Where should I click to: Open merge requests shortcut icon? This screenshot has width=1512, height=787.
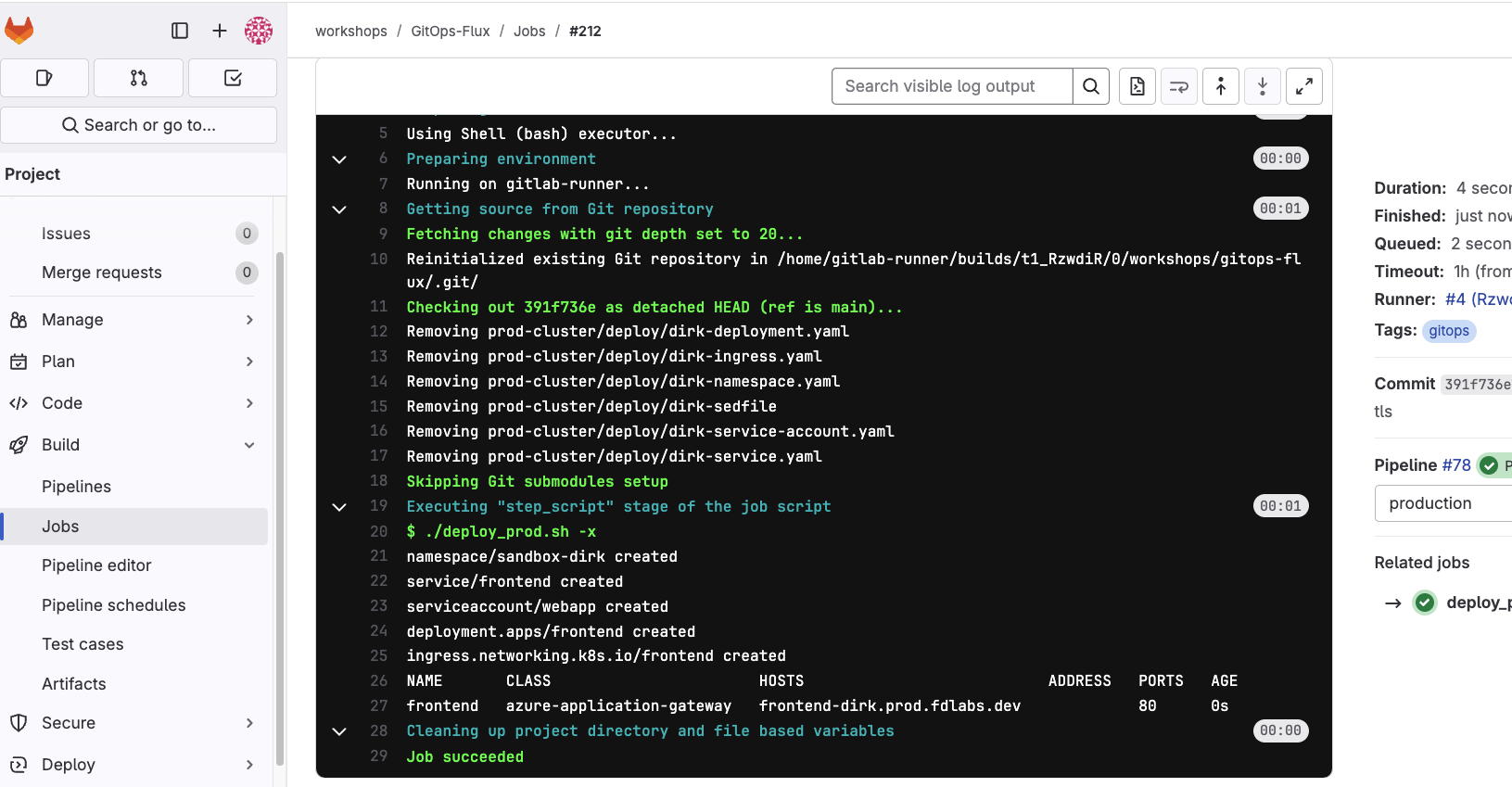pos(139,78)
